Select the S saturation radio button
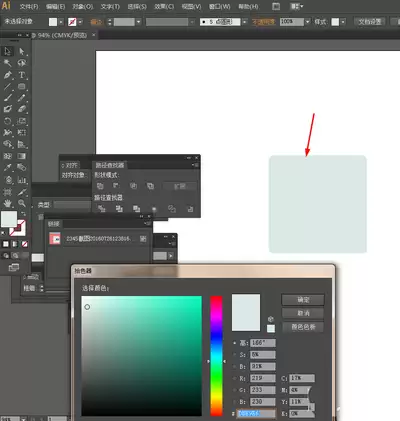Image resolution: width=400 pixels, height=421 pixels. coord(235,355)
